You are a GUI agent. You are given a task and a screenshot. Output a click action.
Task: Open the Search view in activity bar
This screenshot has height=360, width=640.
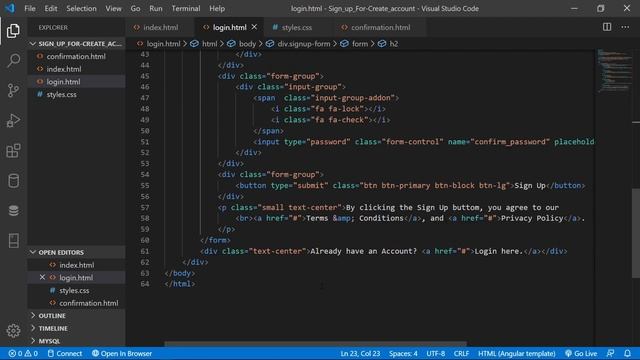(13, 60)
